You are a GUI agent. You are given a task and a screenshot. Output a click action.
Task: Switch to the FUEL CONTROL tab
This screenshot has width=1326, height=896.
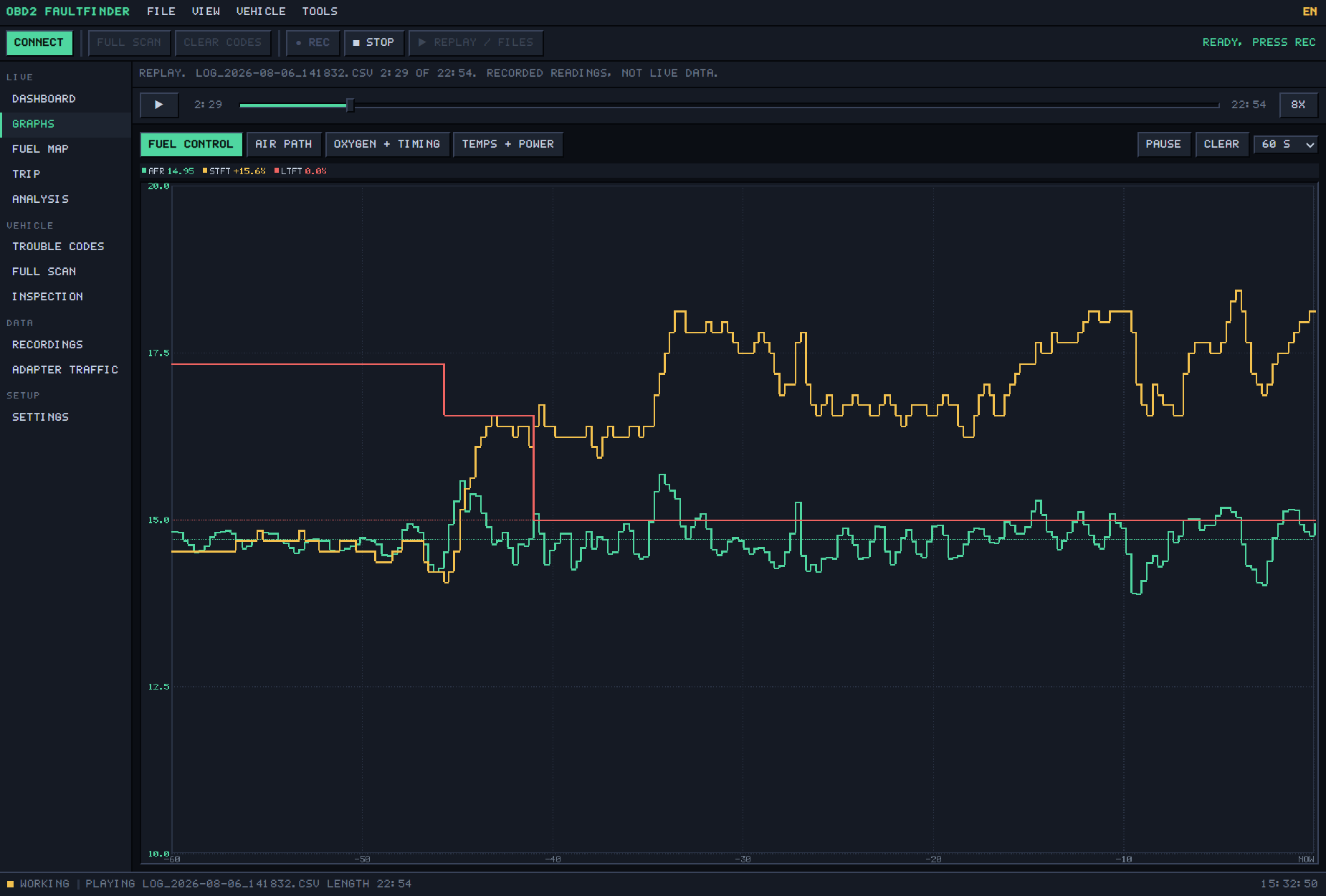tap(191, 144)
